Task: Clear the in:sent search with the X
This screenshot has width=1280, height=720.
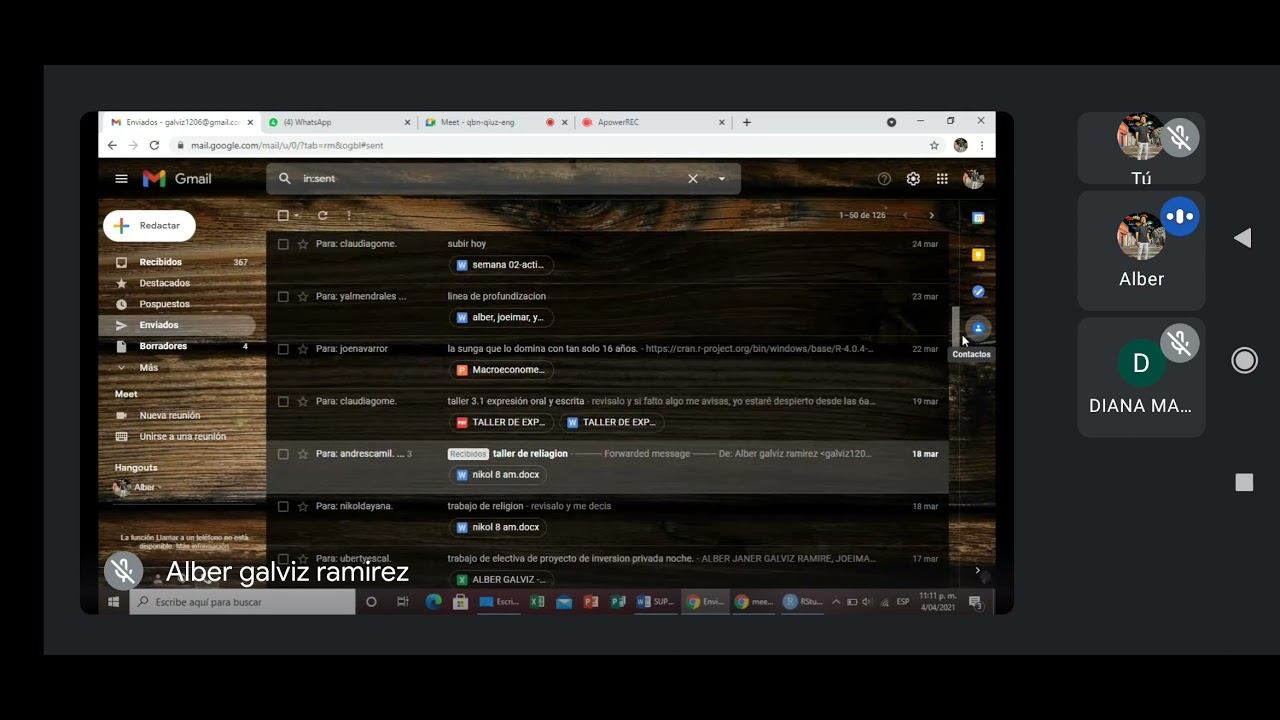Action: coord(692,179)
